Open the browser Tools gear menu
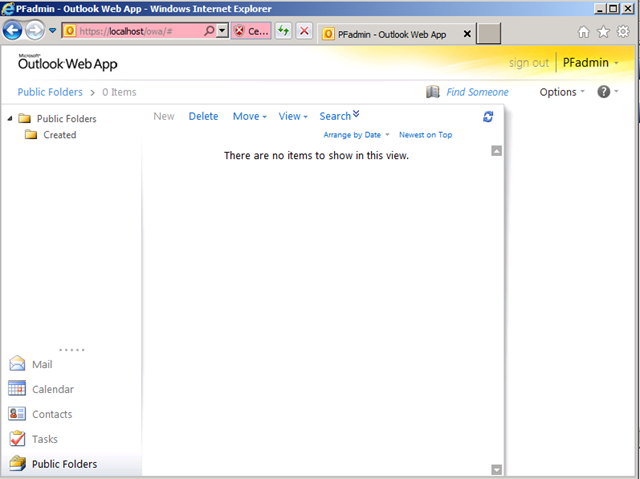The height and width of the screenshot is (479, 640). coord(623,31)
